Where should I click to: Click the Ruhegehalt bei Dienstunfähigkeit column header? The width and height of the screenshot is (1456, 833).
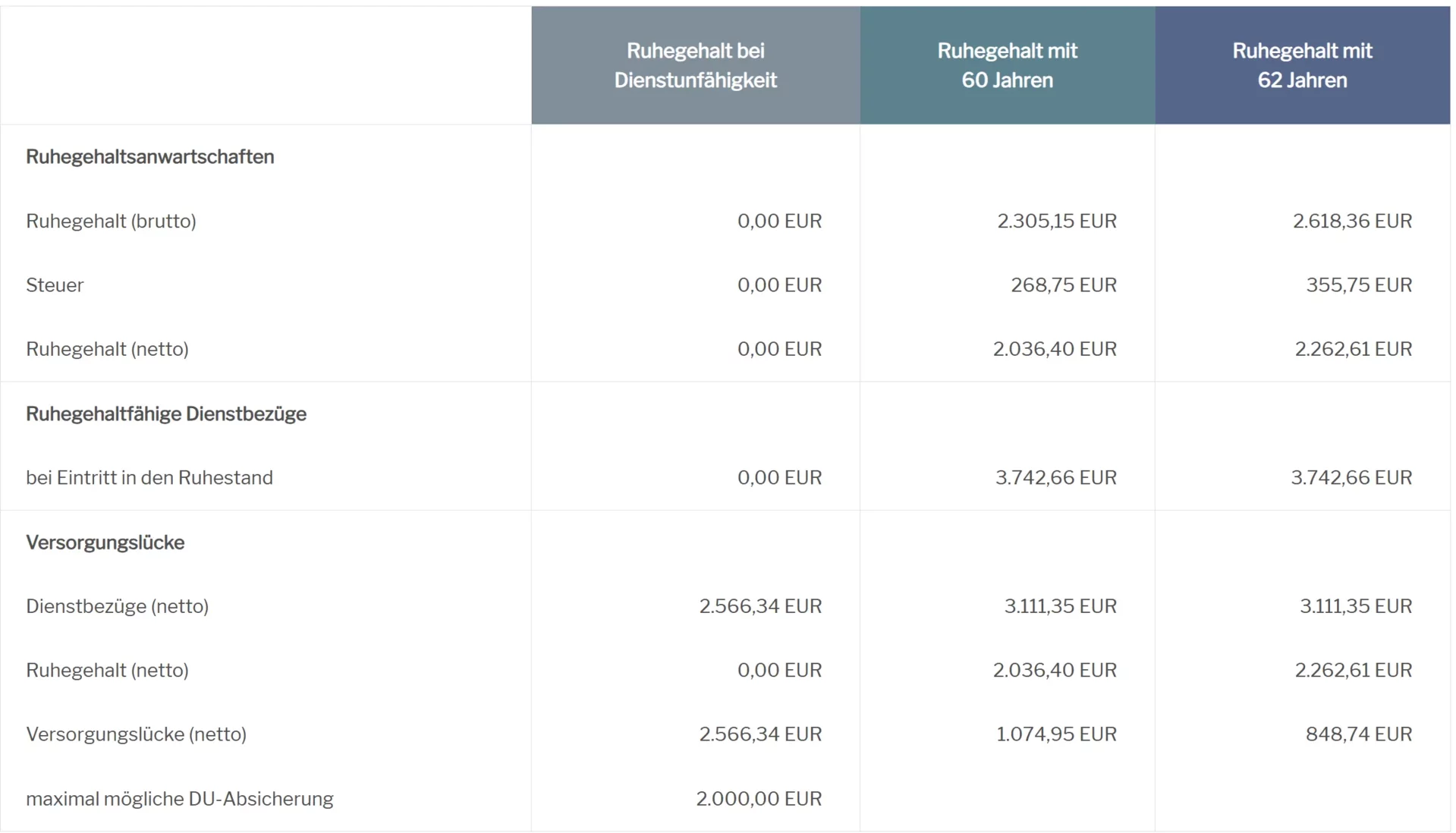coord(695,65)
